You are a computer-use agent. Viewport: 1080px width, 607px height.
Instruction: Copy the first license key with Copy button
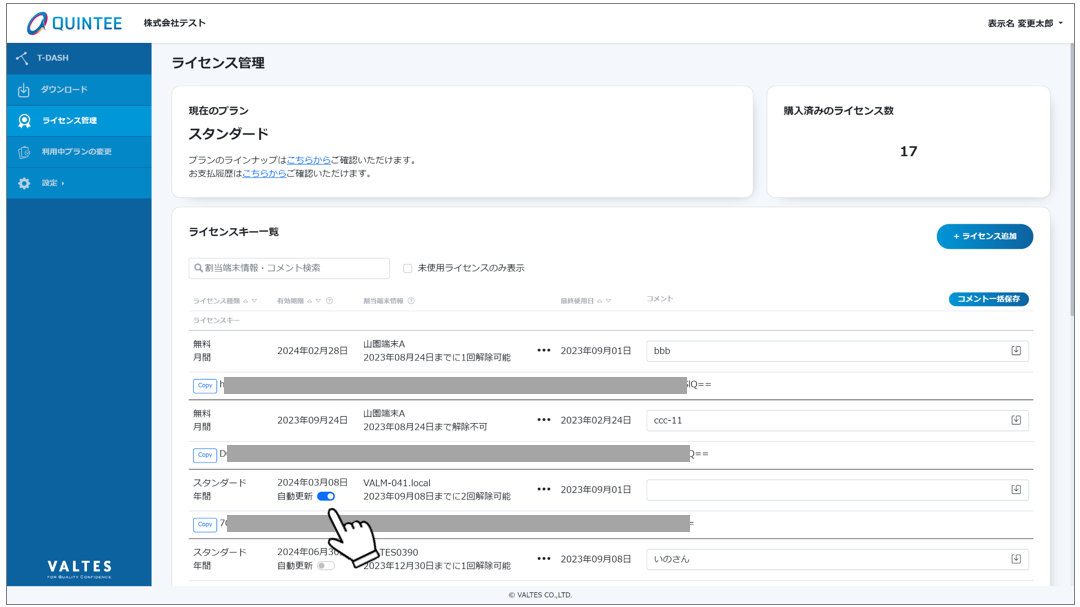click(205, 385)
